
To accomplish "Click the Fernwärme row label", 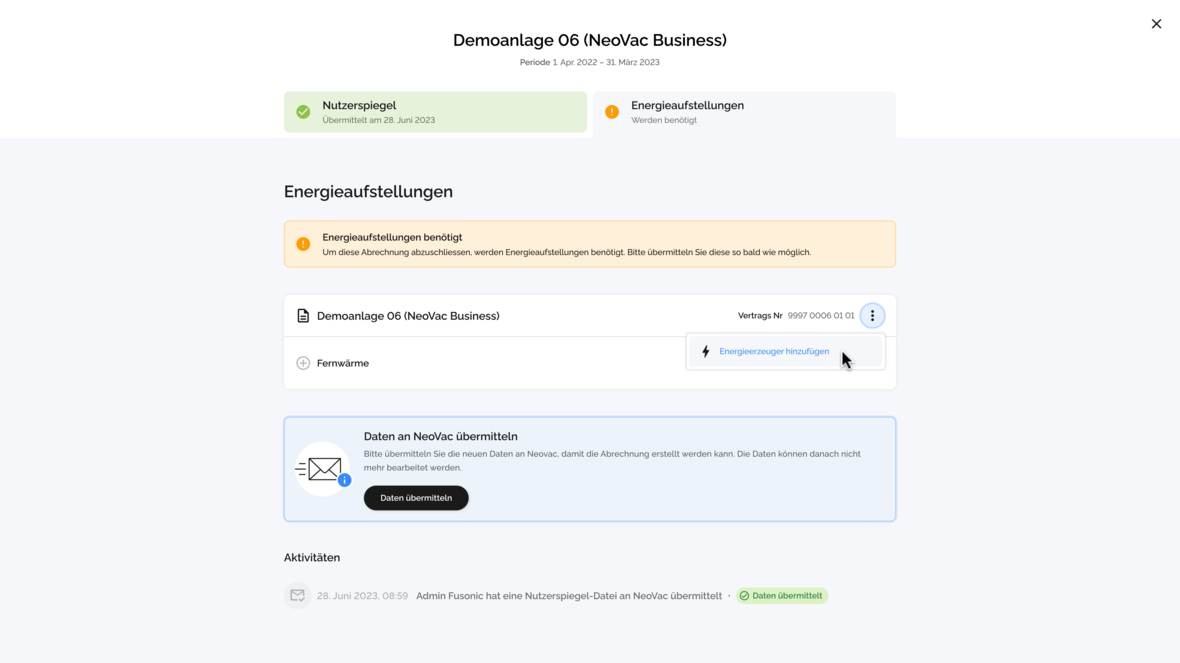I will 343,363.
